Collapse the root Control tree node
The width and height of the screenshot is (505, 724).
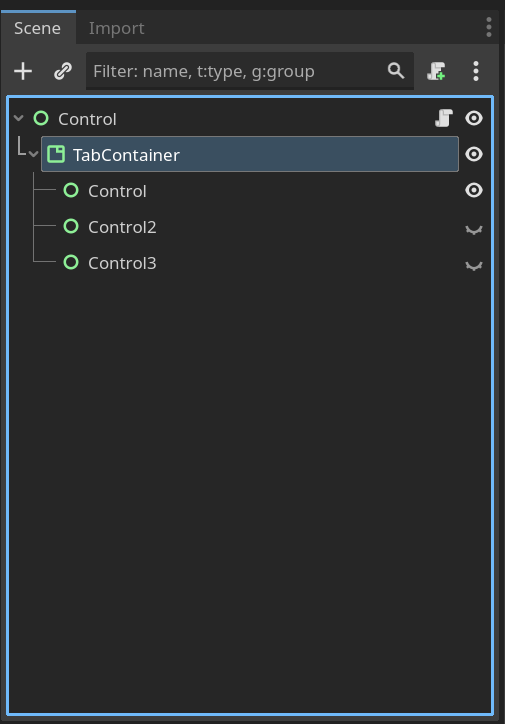pyautogui.click(x=18, y=118)
